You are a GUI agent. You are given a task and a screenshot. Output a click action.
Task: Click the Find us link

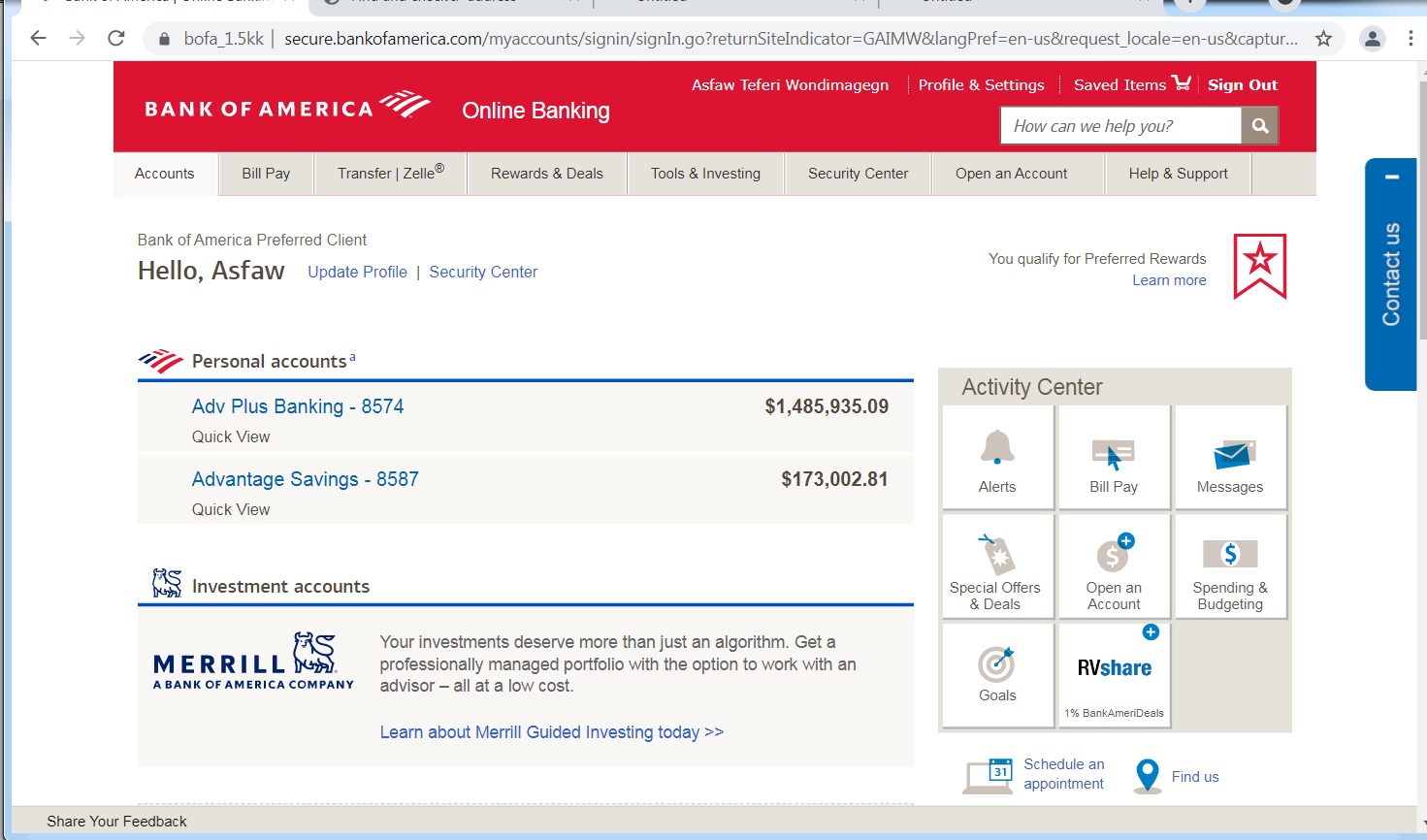[1195, 777]
